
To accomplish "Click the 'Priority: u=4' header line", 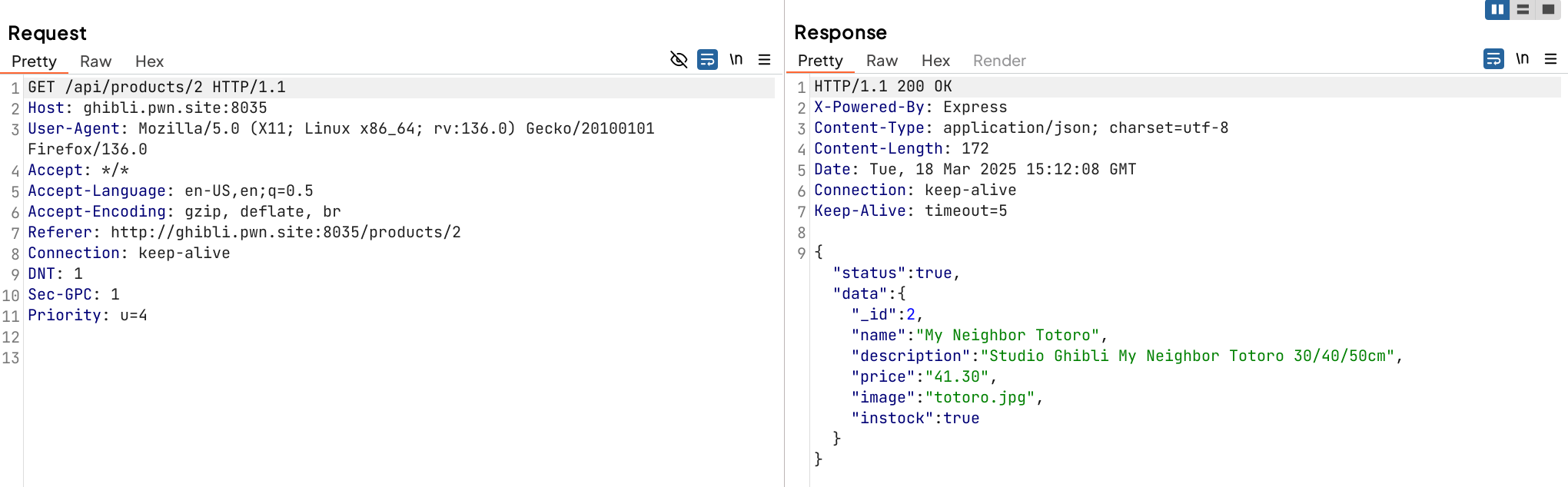I will [x=88, y=316].
